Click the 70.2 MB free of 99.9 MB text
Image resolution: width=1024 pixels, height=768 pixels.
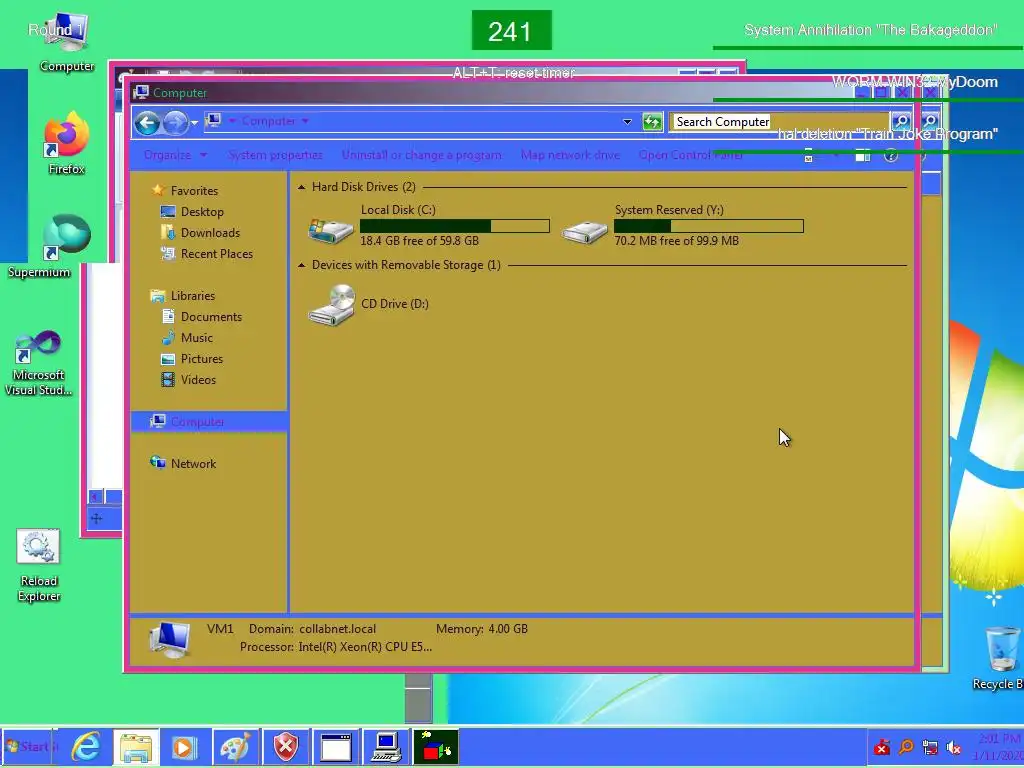tap(677, 241)
